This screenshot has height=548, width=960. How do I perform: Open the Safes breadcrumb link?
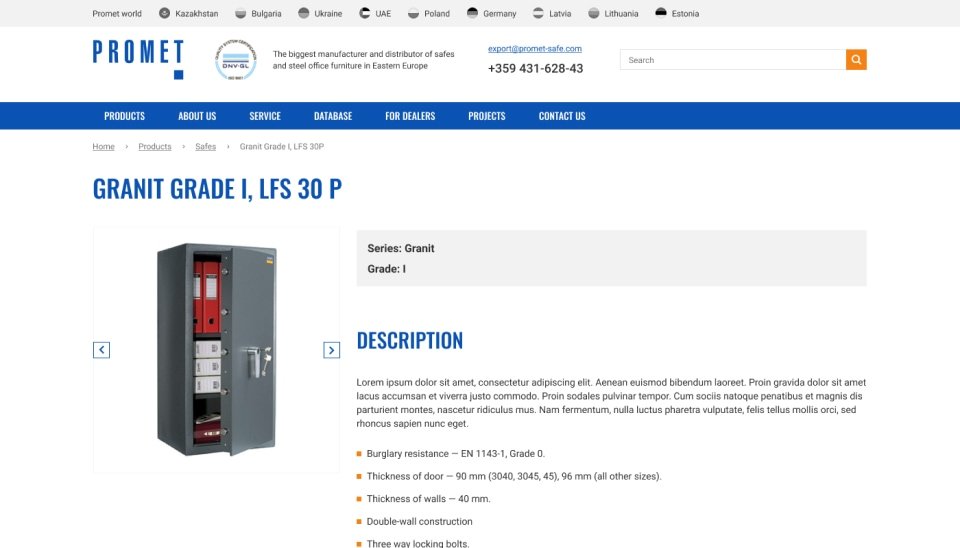pos(206,146)
